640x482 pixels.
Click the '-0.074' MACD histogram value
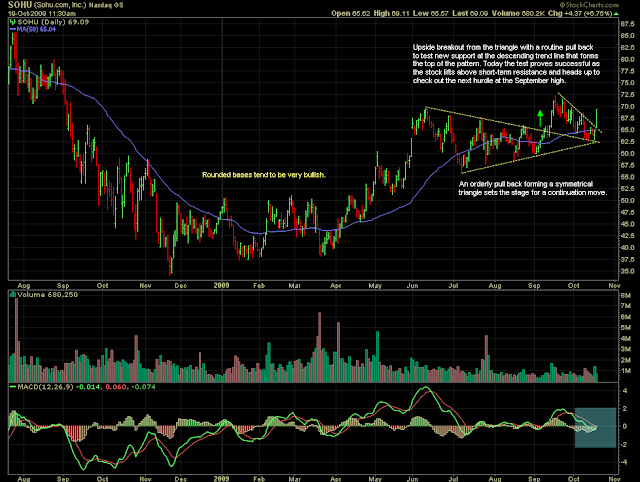(142, 386)
